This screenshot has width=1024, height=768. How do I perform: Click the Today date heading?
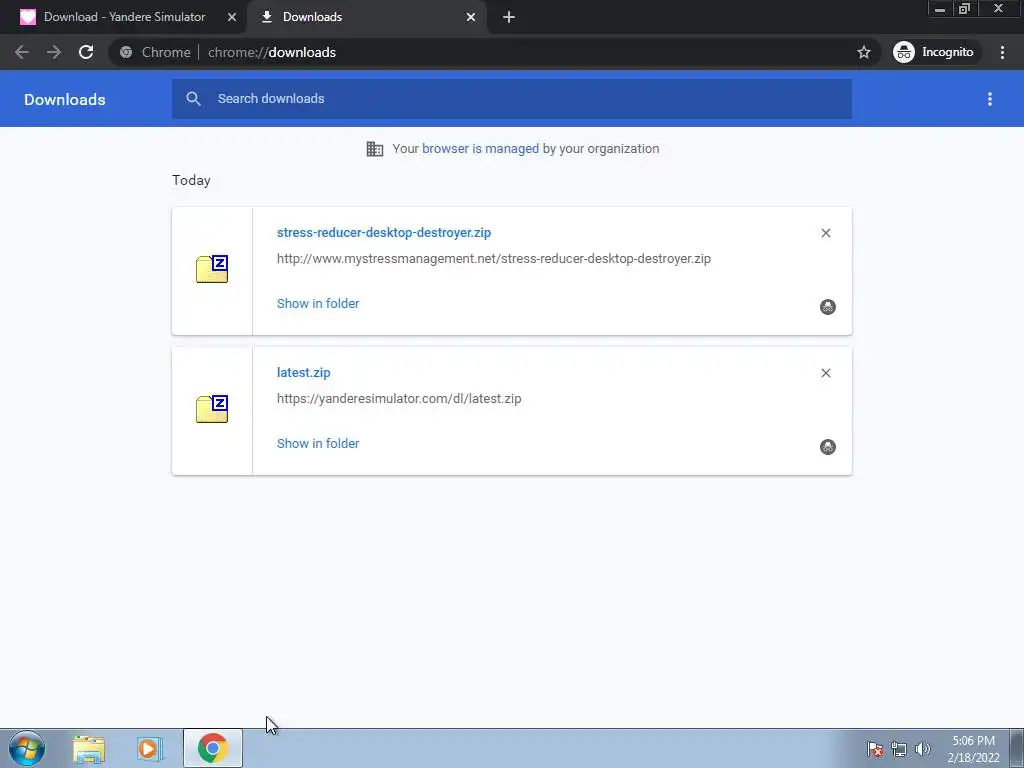pyautogui.click(x=191, y=180)
